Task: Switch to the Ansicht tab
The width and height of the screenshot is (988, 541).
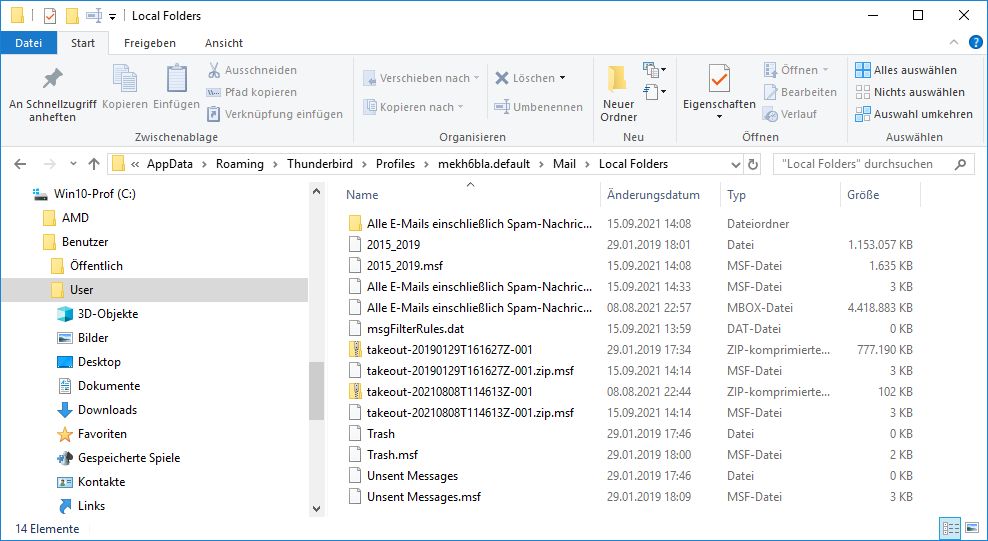Action: pyautogui.click(x=224, y=43)
